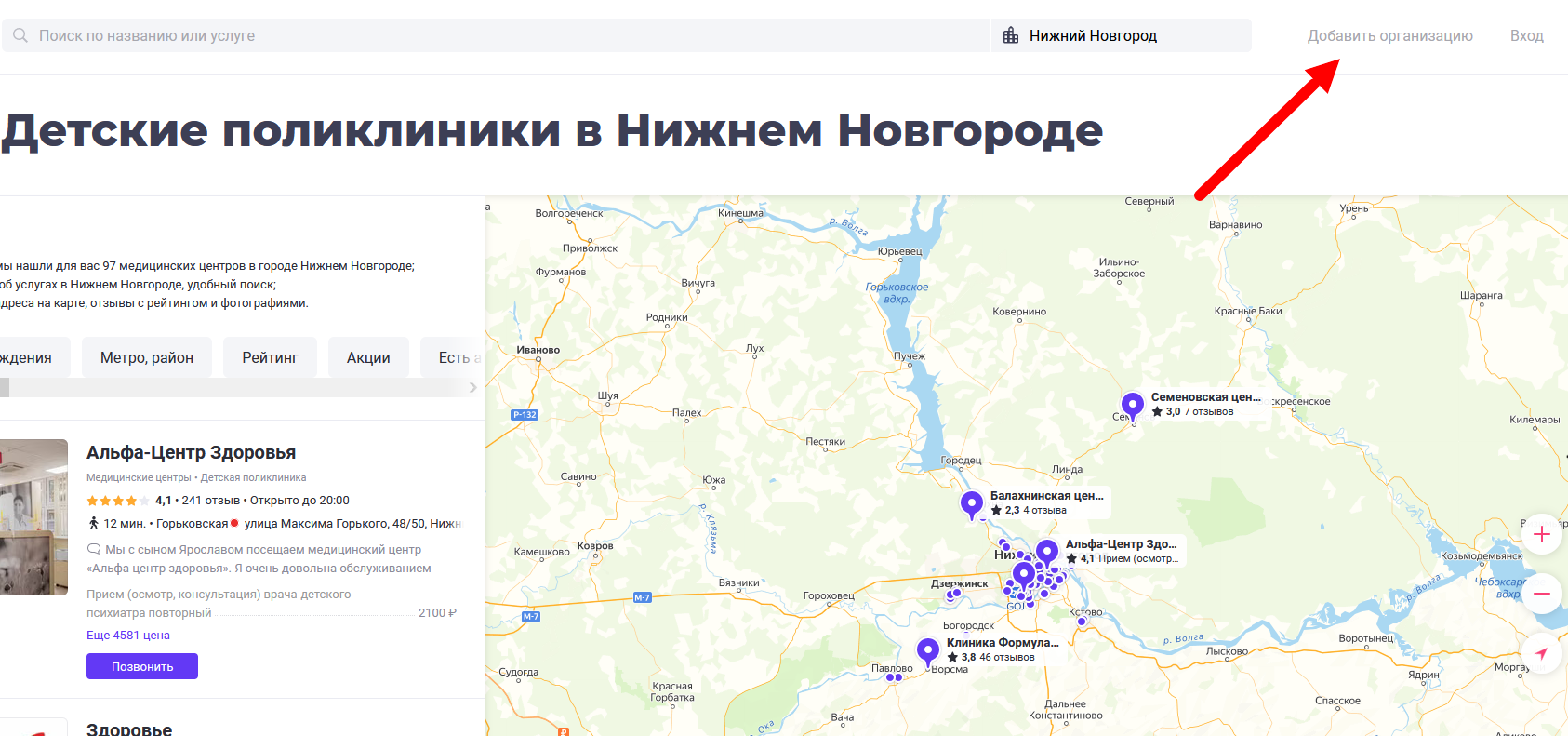Click the Семеновская map label card
This screenshot has height=736, width=1568.
point(1206,404)
